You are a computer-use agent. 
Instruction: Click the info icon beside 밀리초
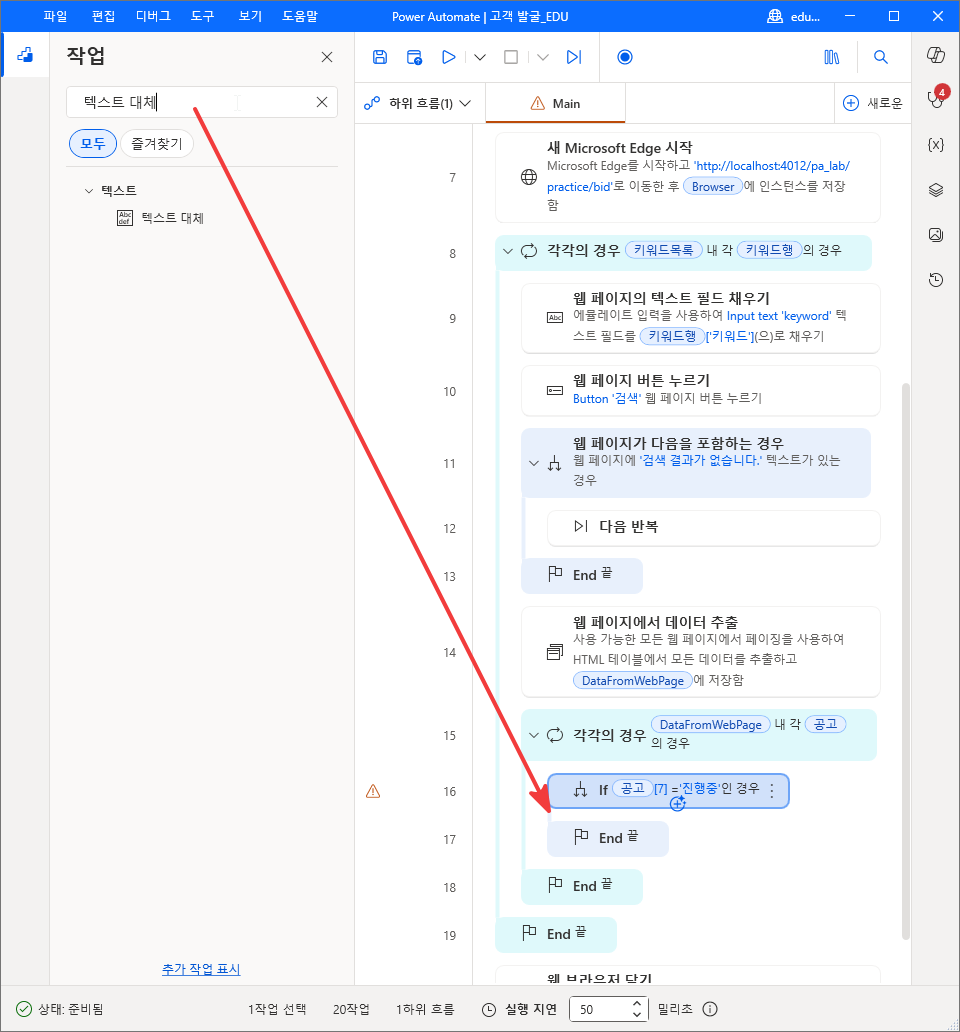pyautogui.click(x=710, y=1009)
